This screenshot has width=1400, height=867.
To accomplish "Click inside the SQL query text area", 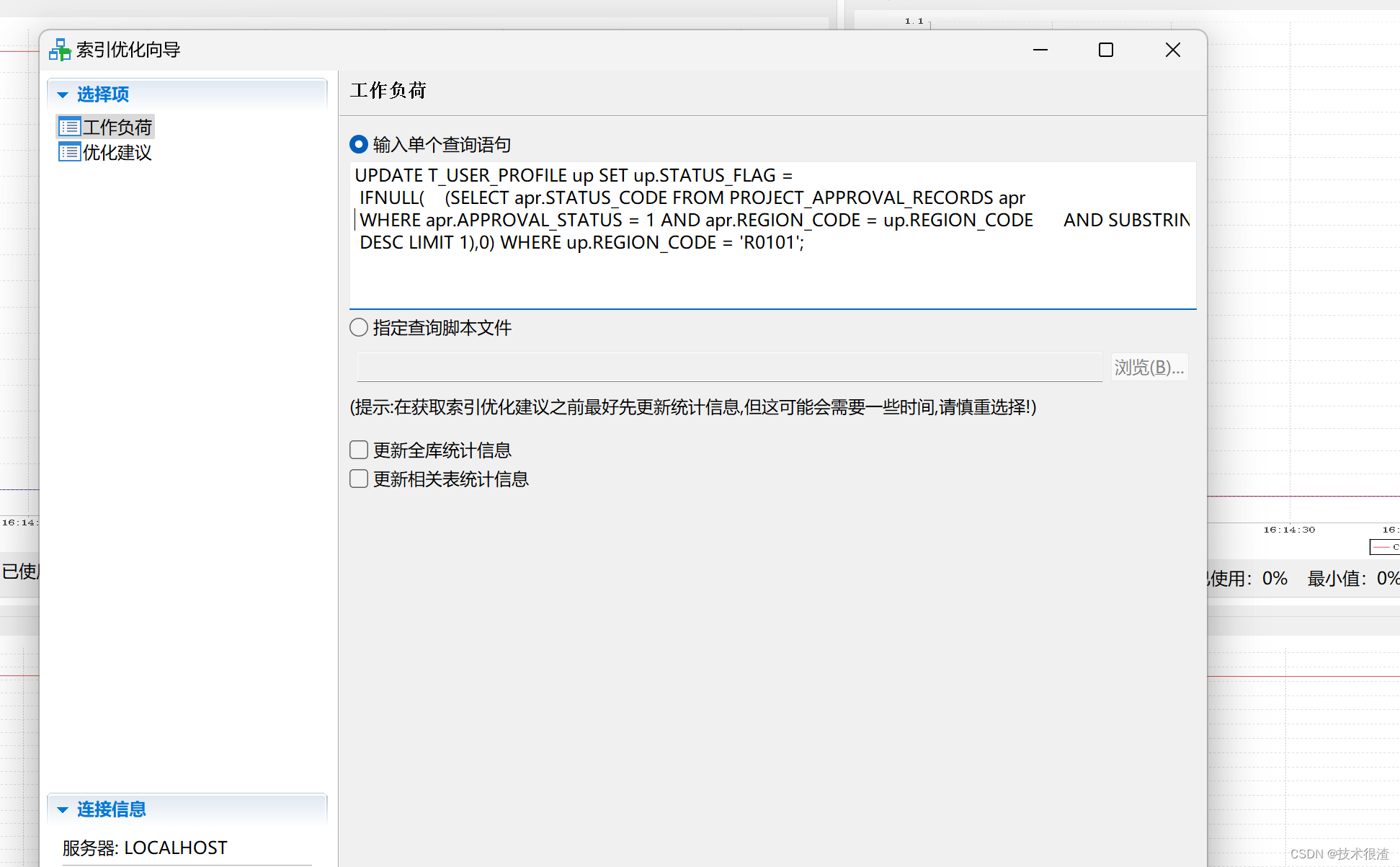I will coord(772,235).
